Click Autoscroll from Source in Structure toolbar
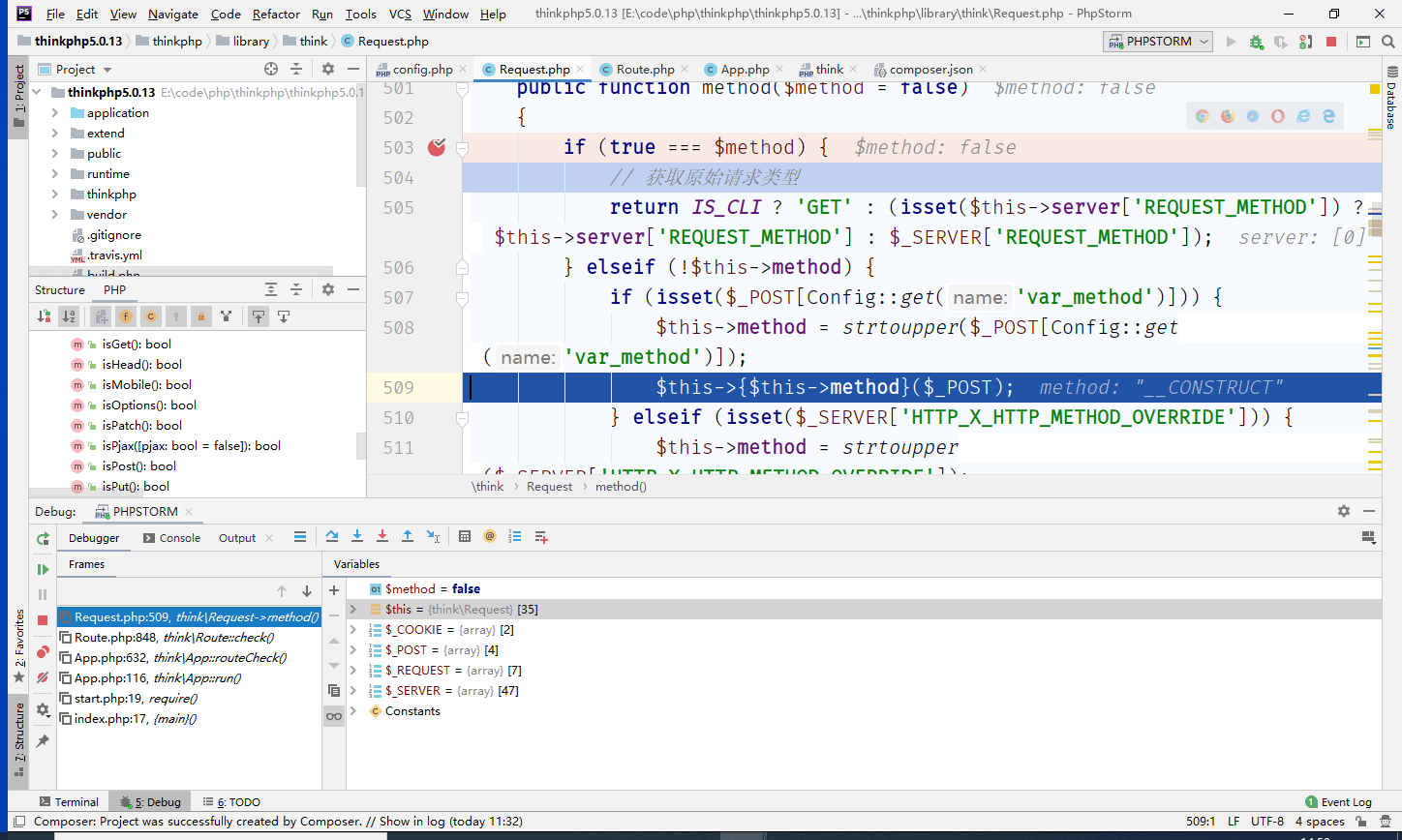Screen dimensions: 1402x840 (x=284, y=315)
